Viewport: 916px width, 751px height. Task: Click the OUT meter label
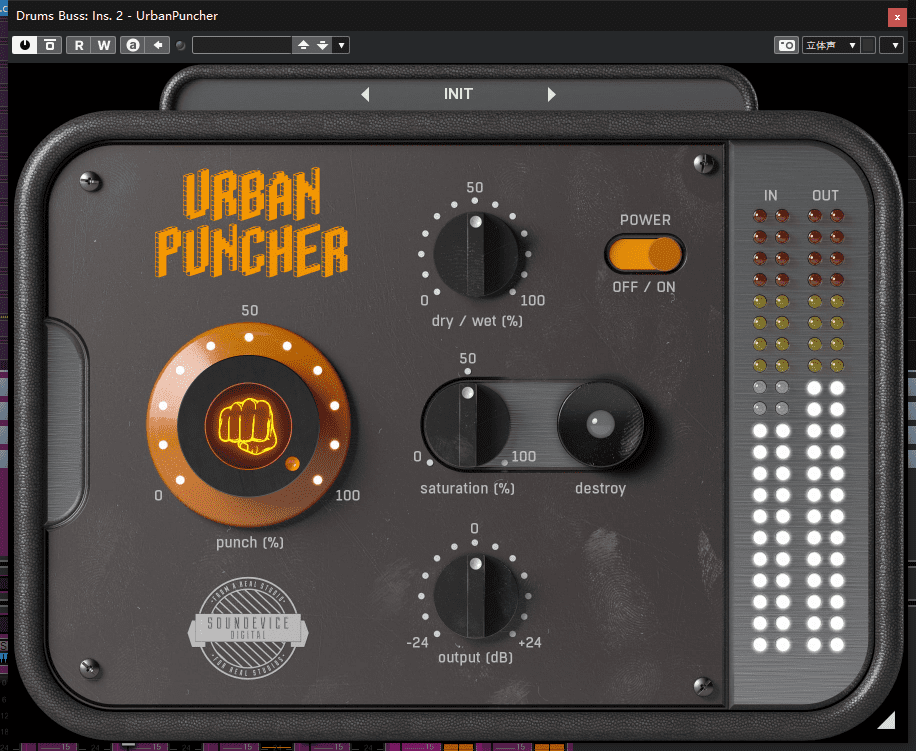pos(825,196)
